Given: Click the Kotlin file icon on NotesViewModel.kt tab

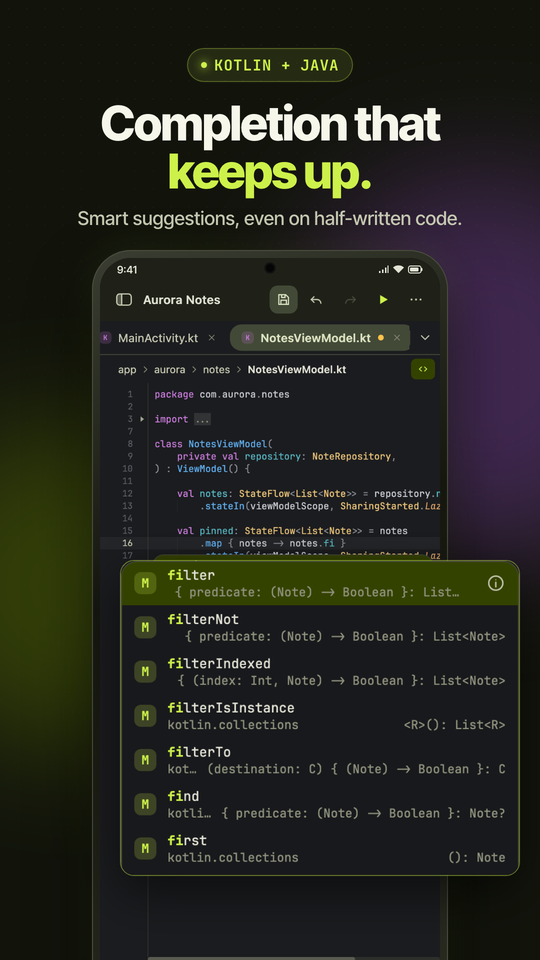Looking at the screenshot, I should click(247, 338).
